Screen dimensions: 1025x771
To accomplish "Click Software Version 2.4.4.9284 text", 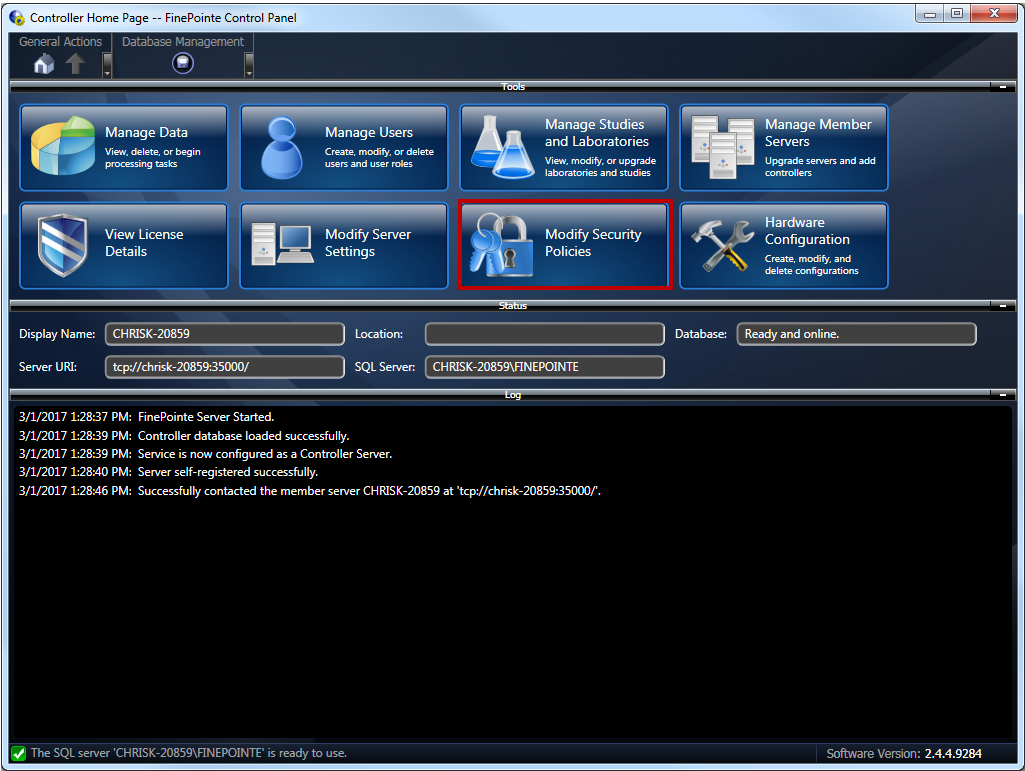I will [903, 753].
